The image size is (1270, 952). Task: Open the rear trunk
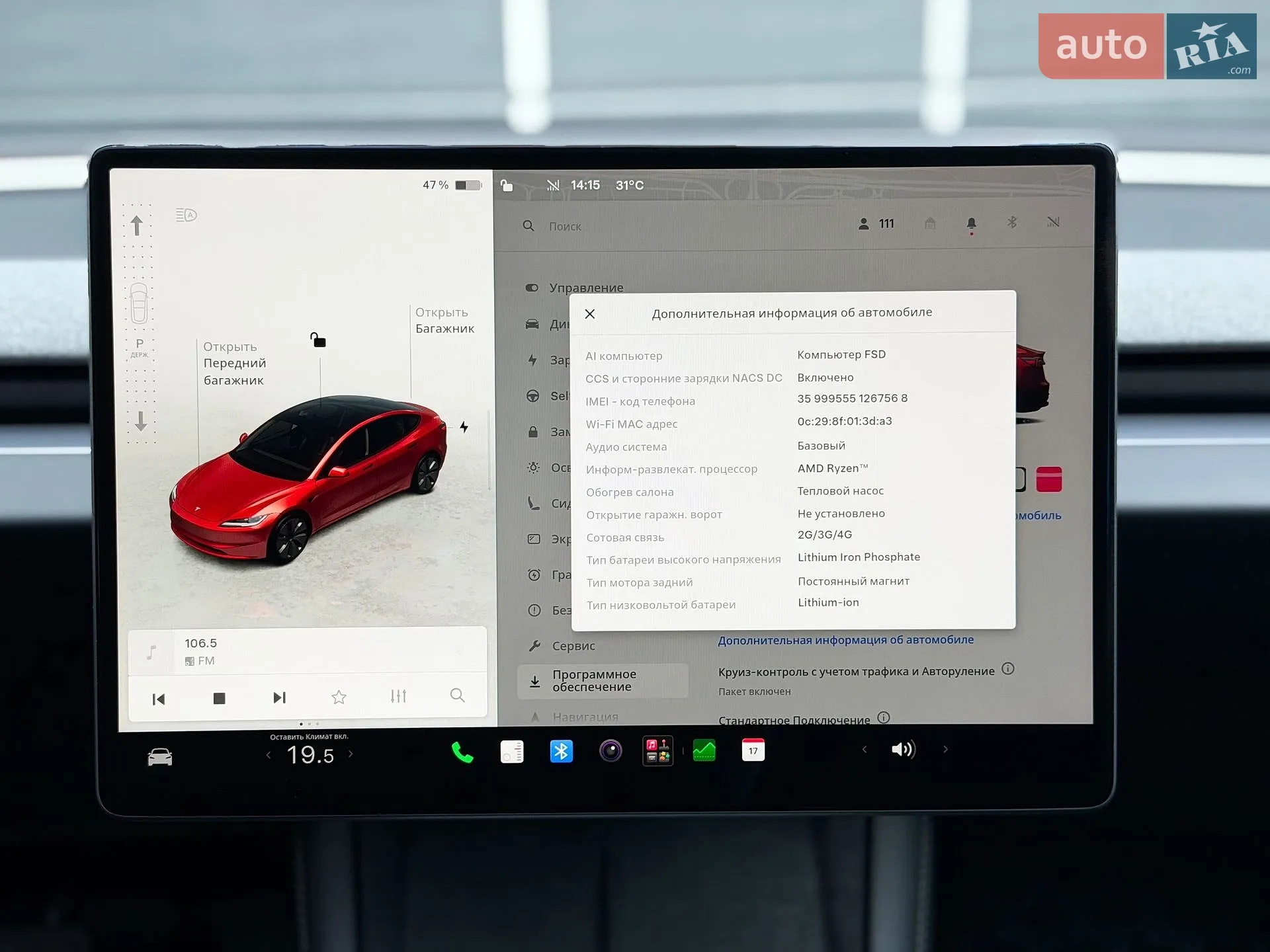click(444, 320)
